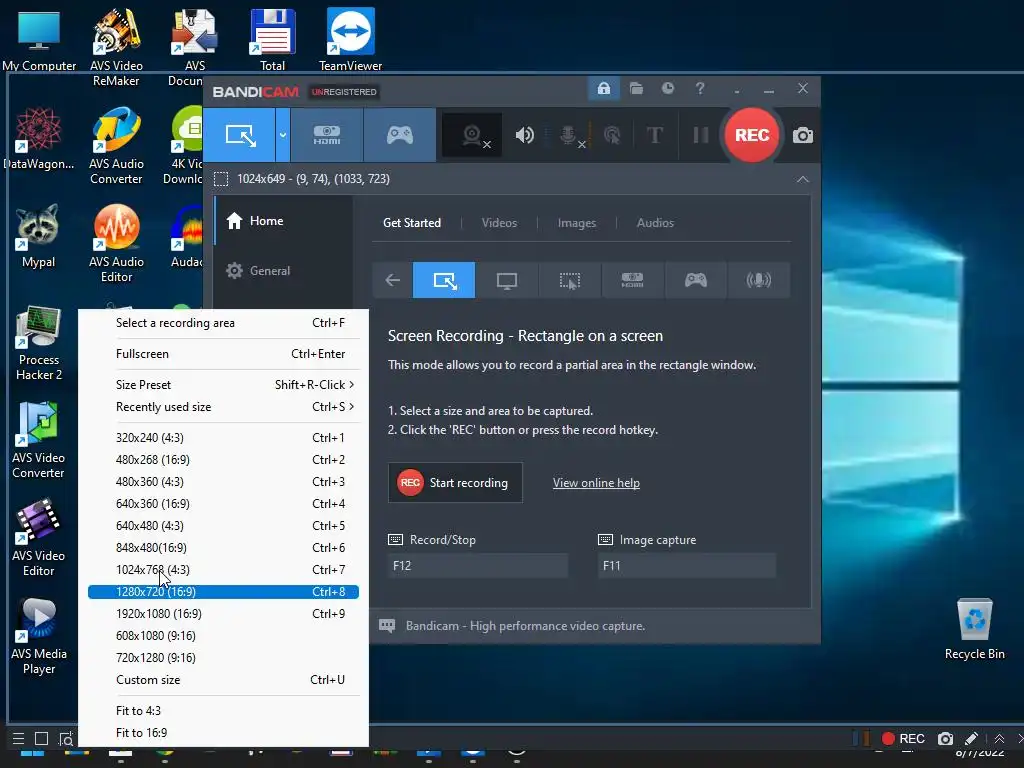Switch to HDMI device recording mode
Viewport: 1024px width, 768px height.
click(327, 135)
